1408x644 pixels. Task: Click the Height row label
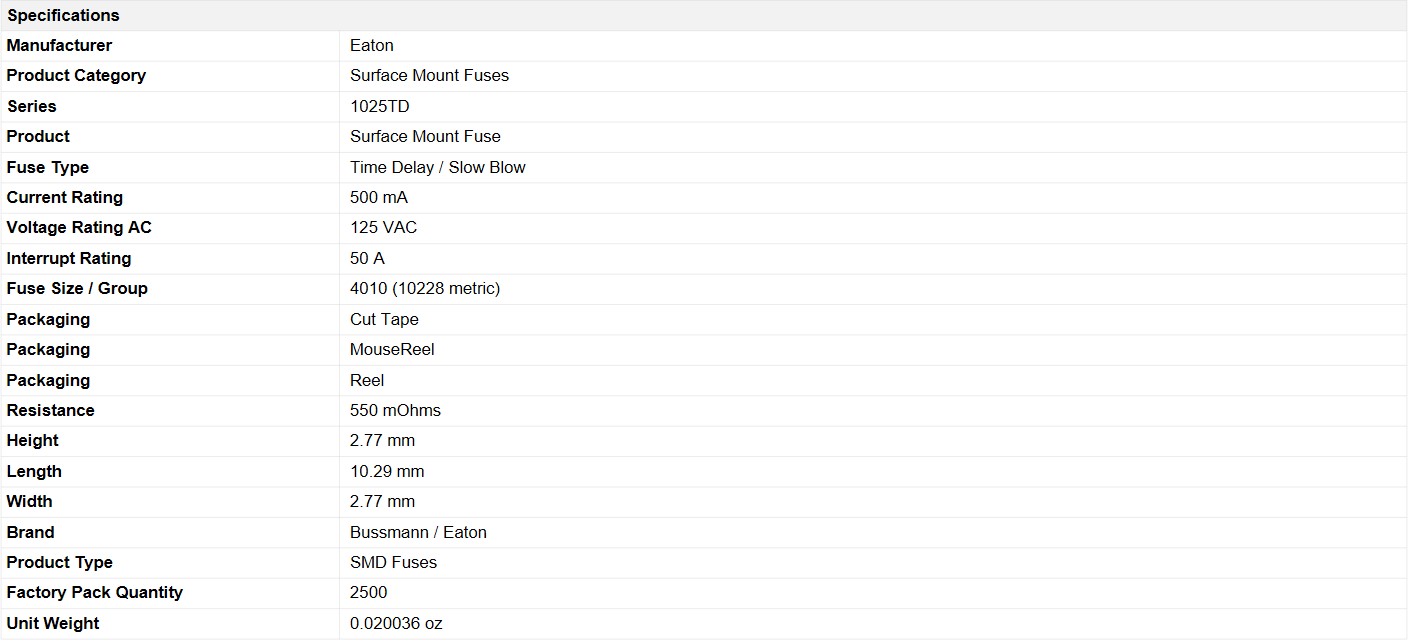tap(33, 440)
